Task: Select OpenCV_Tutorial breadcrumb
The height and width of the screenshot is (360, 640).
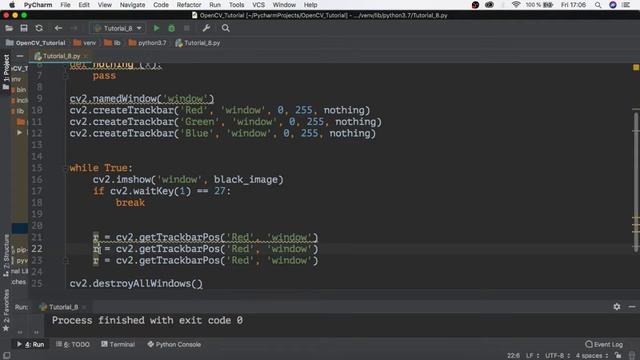Action: pyautogui.click(x=36, y=43)
